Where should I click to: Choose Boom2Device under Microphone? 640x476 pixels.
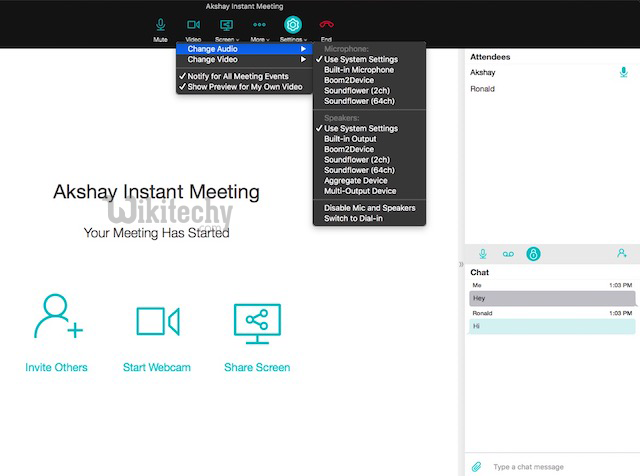click(369, 80)
